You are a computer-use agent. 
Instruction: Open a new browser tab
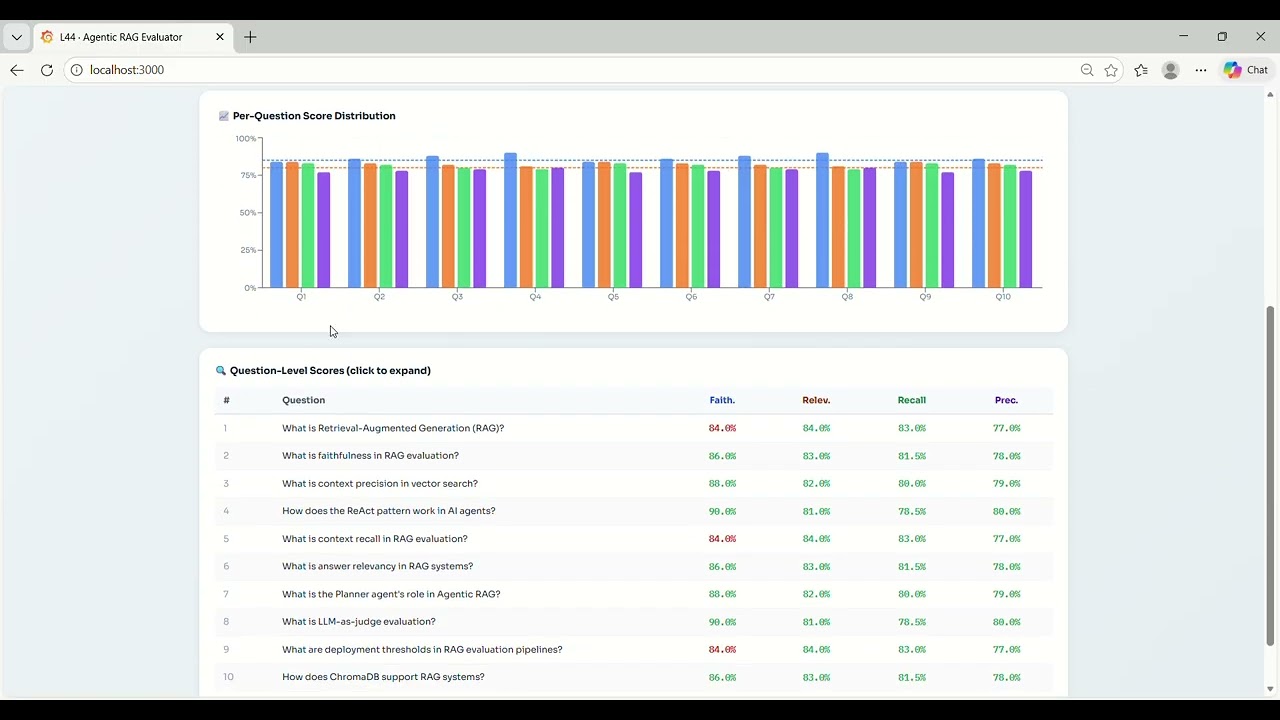(250, 37)
